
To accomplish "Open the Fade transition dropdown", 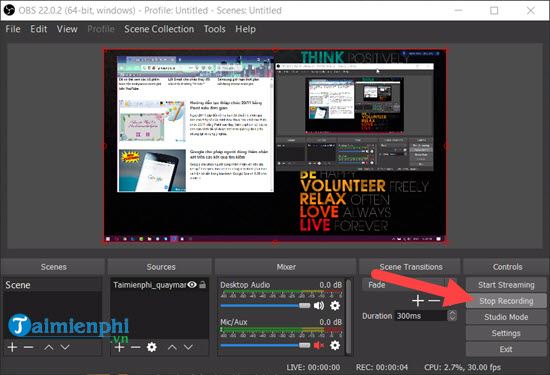I will [x=409, y=285].
